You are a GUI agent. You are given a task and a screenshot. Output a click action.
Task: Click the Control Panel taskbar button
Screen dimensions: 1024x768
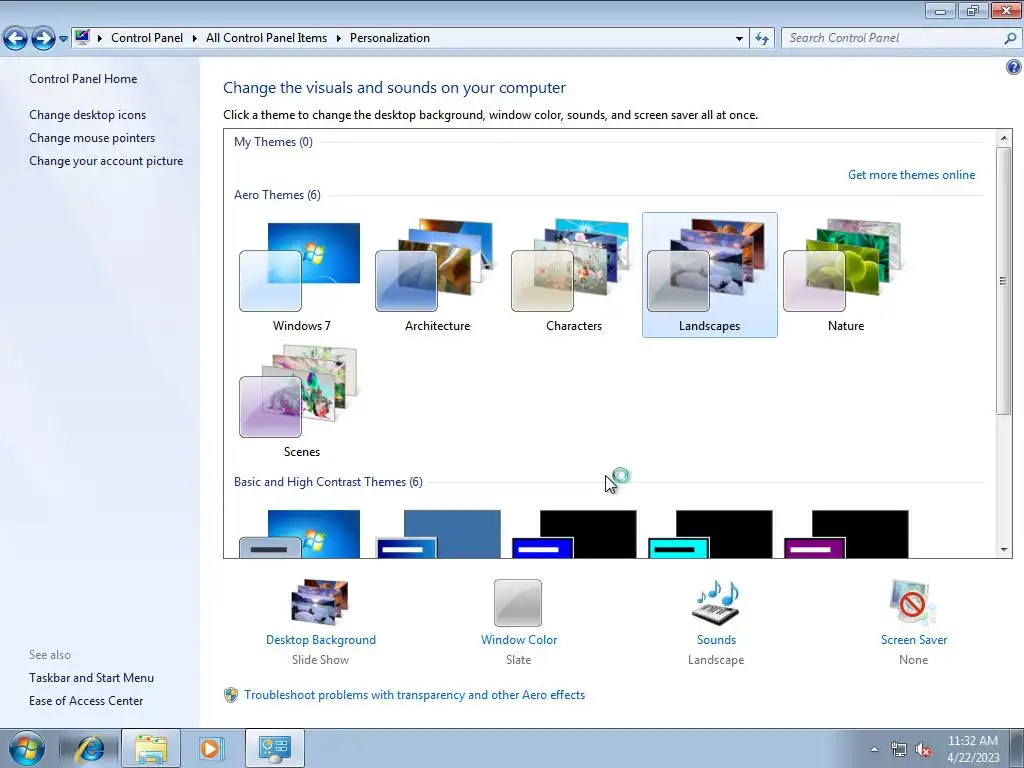(x=274, y=749)
